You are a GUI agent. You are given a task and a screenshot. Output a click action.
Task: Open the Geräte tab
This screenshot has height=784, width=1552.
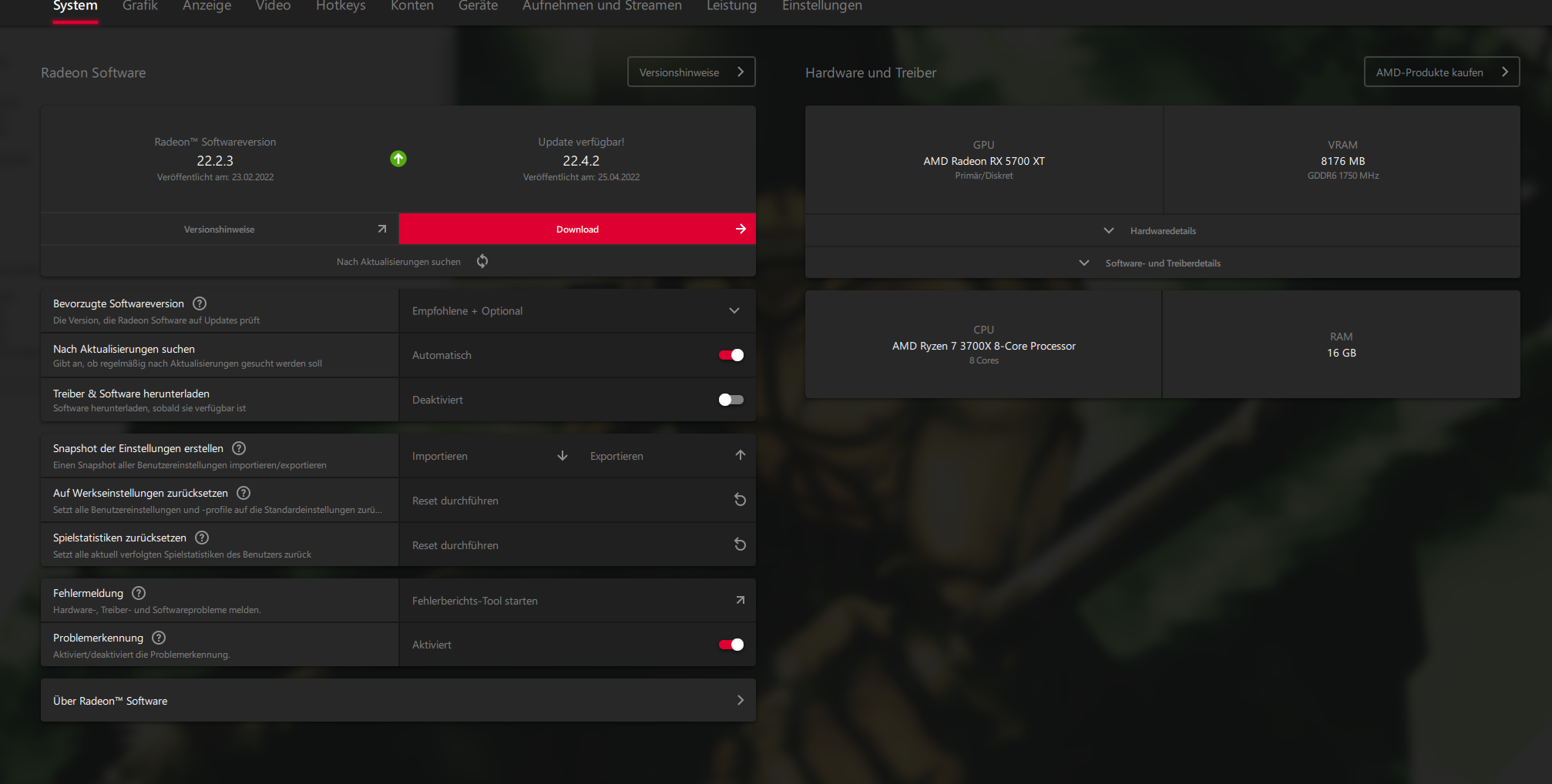tap(479, 6)
